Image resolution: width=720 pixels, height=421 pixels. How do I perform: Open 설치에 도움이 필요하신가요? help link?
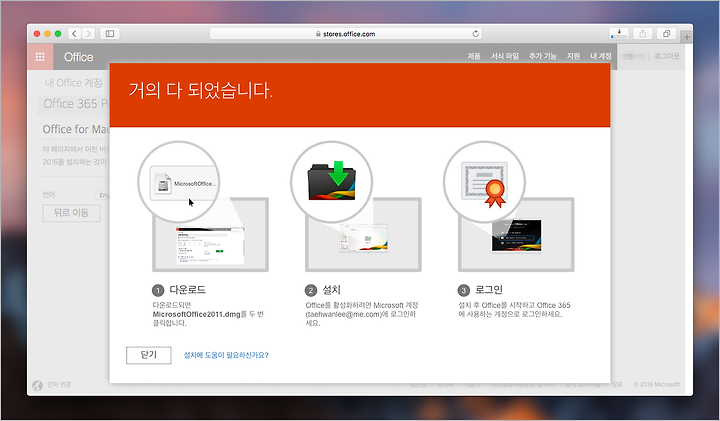[x=226, y=355]
